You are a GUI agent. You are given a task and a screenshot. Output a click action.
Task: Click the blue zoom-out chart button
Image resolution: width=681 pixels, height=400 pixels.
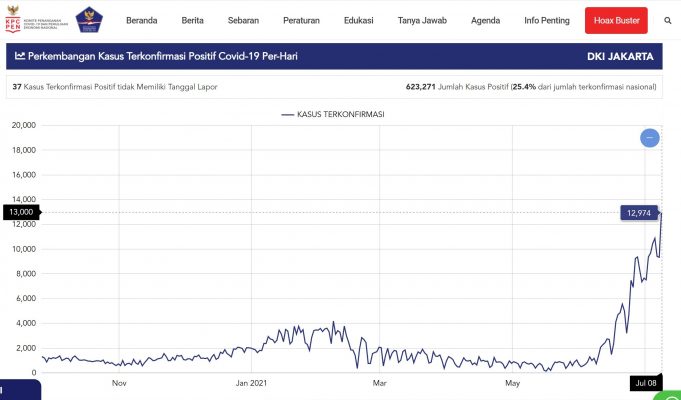pos(649,137)
